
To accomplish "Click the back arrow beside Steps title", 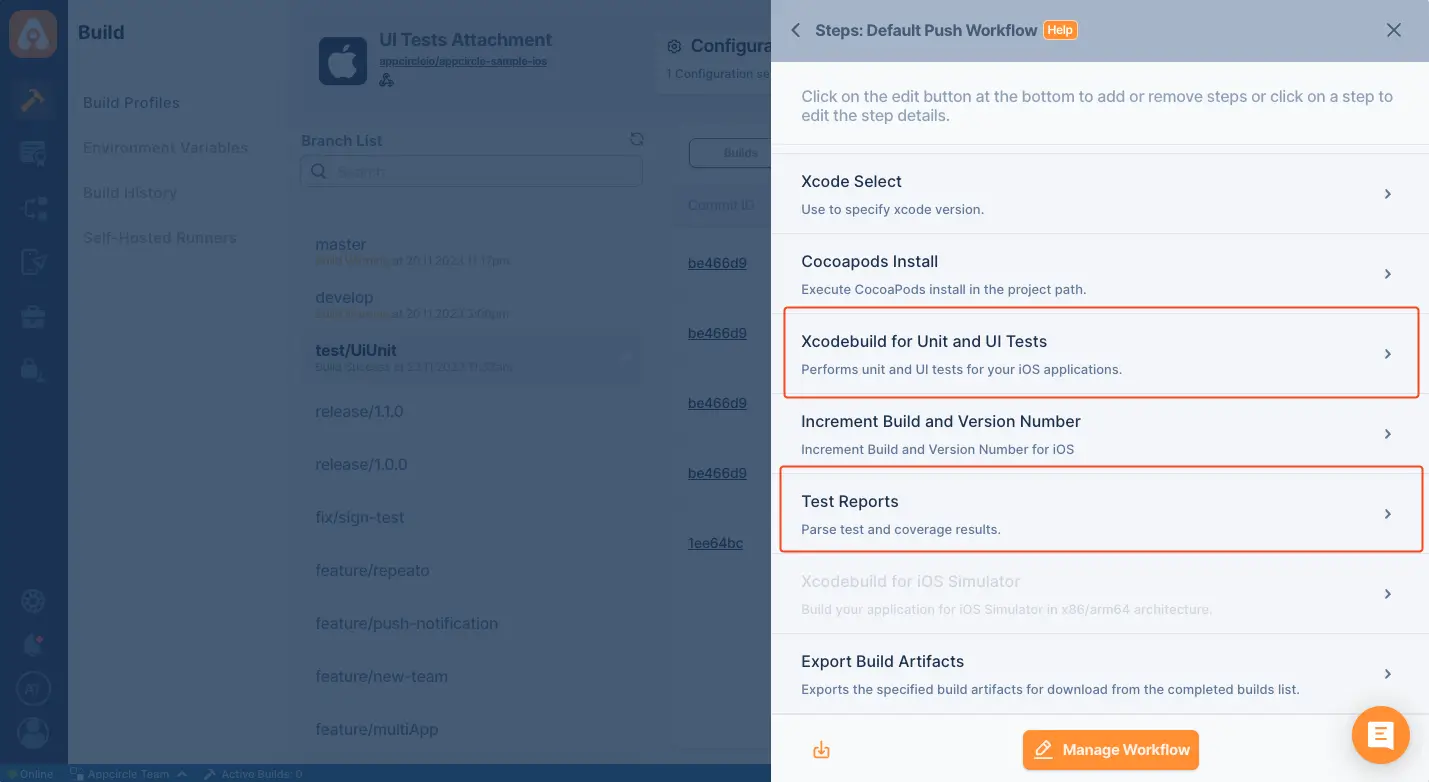I will (x=796, y=30).
